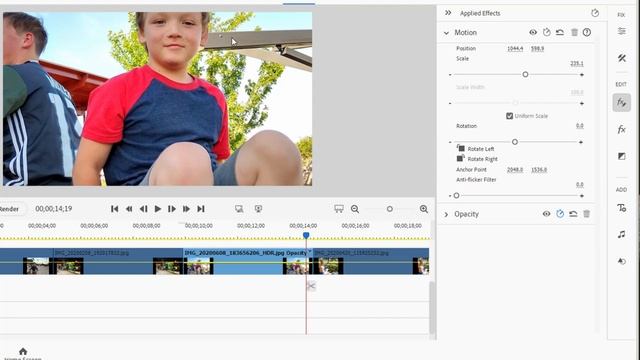The height and width of the screenshot is (360, 640).
Task: Edit the Anchor Point Y value 1536.0
Action: pyautogui.click(x=539, y=170)
